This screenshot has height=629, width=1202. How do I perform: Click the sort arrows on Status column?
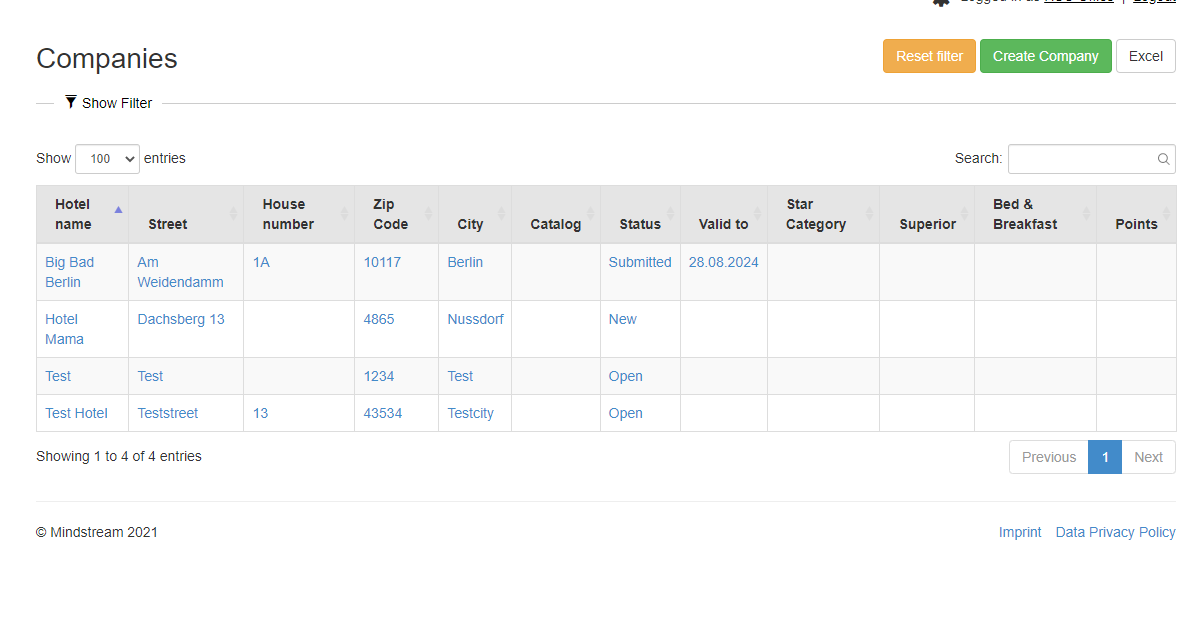coord(671,214)
